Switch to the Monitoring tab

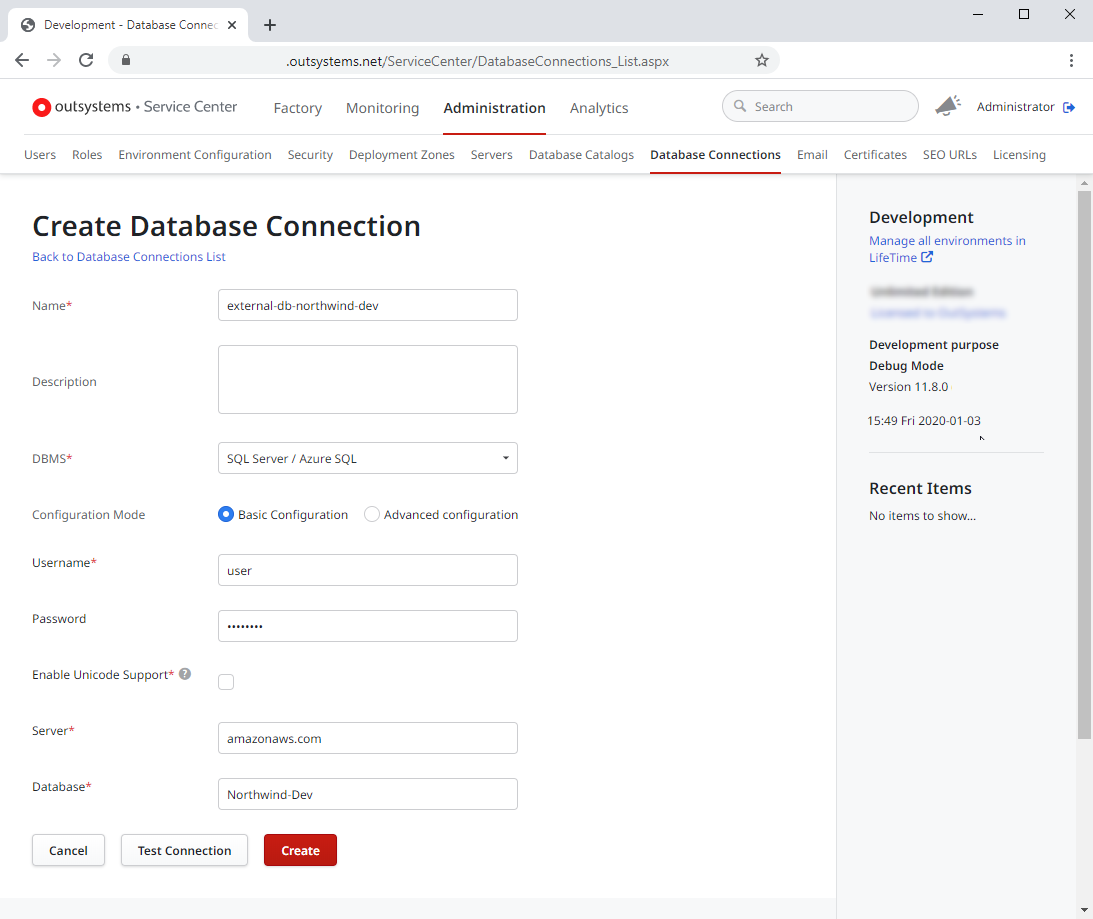coord(382,108)
